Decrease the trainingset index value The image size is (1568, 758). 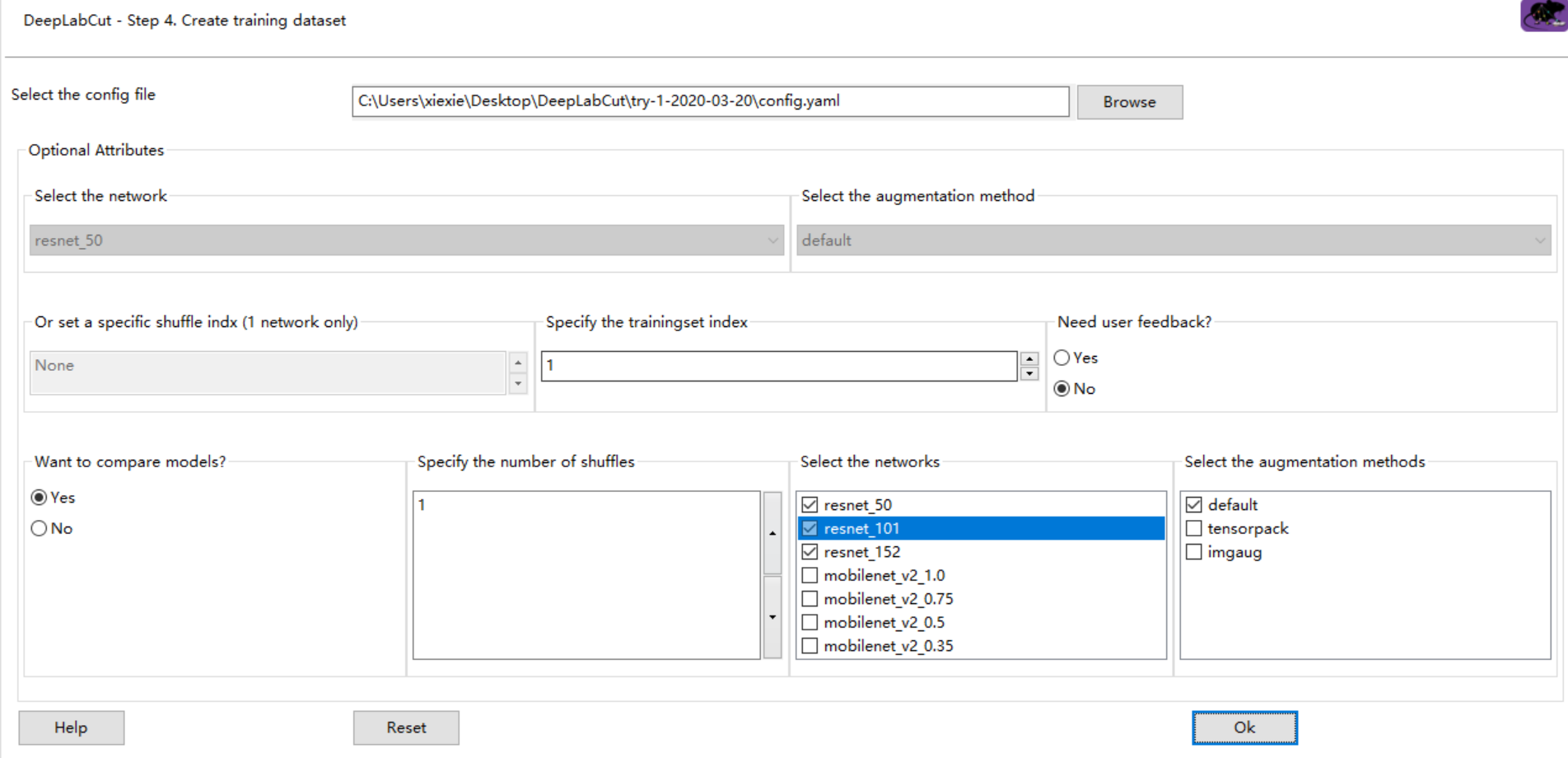(x=1029, y=374)
